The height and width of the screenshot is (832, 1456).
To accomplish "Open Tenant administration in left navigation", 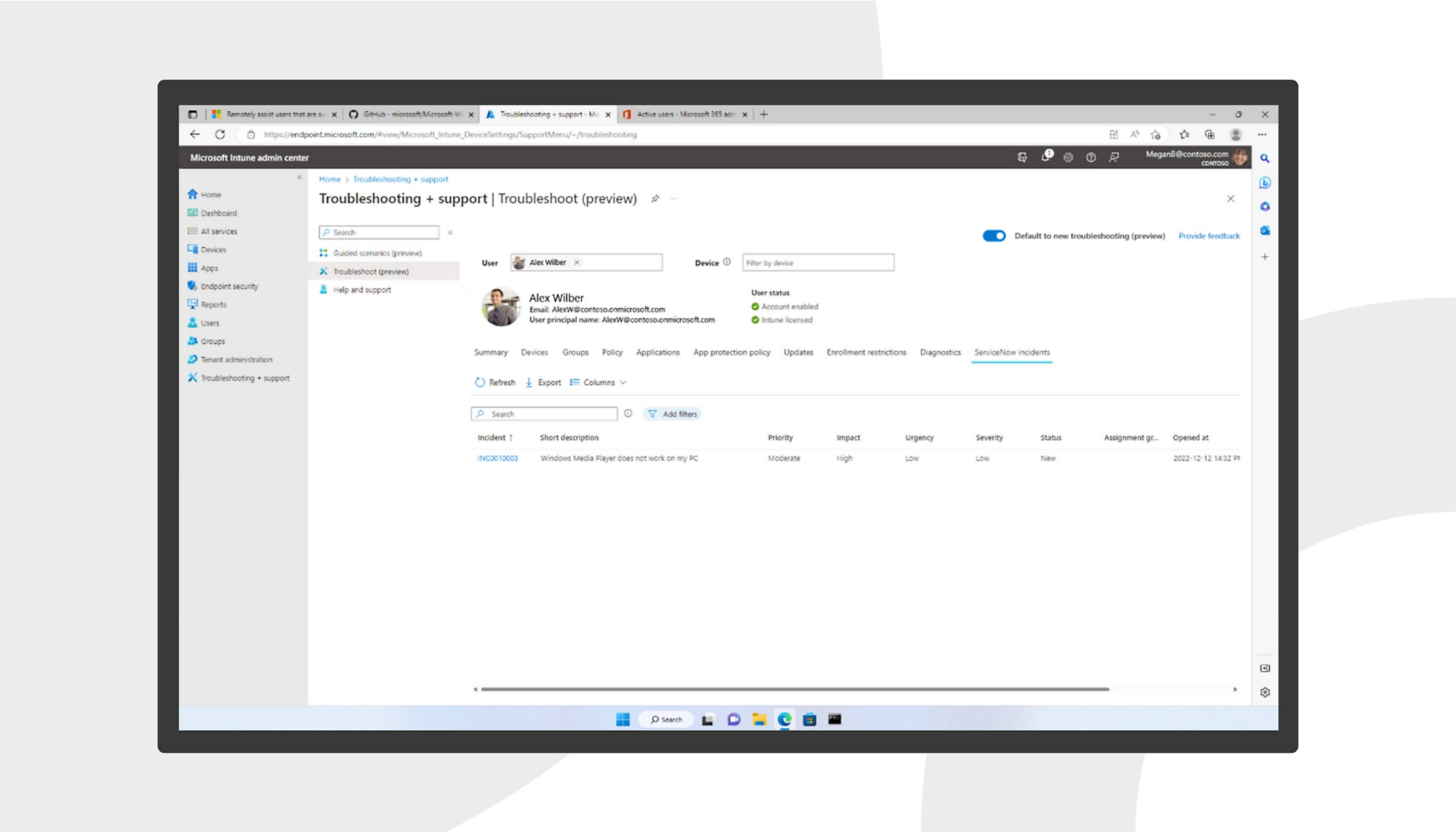I will pyautogui.click(x=236, y=360).
